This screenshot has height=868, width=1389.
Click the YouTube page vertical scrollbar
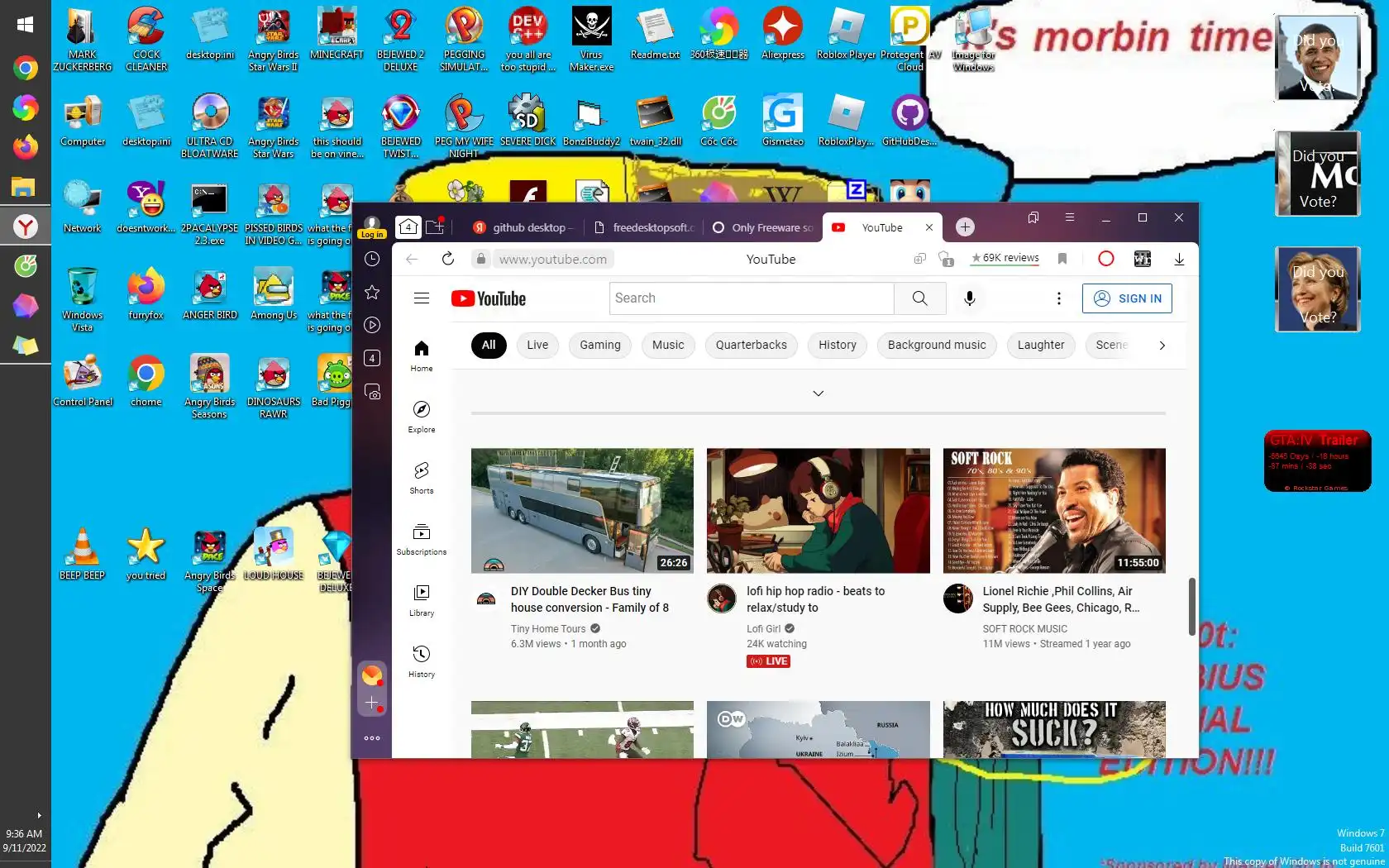coord(1191,606)
